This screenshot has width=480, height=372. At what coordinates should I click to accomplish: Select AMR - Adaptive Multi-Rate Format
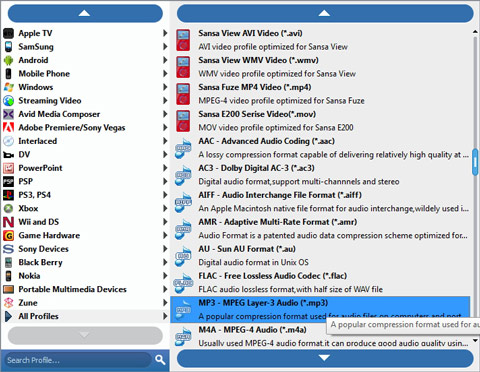coord(320,229)
